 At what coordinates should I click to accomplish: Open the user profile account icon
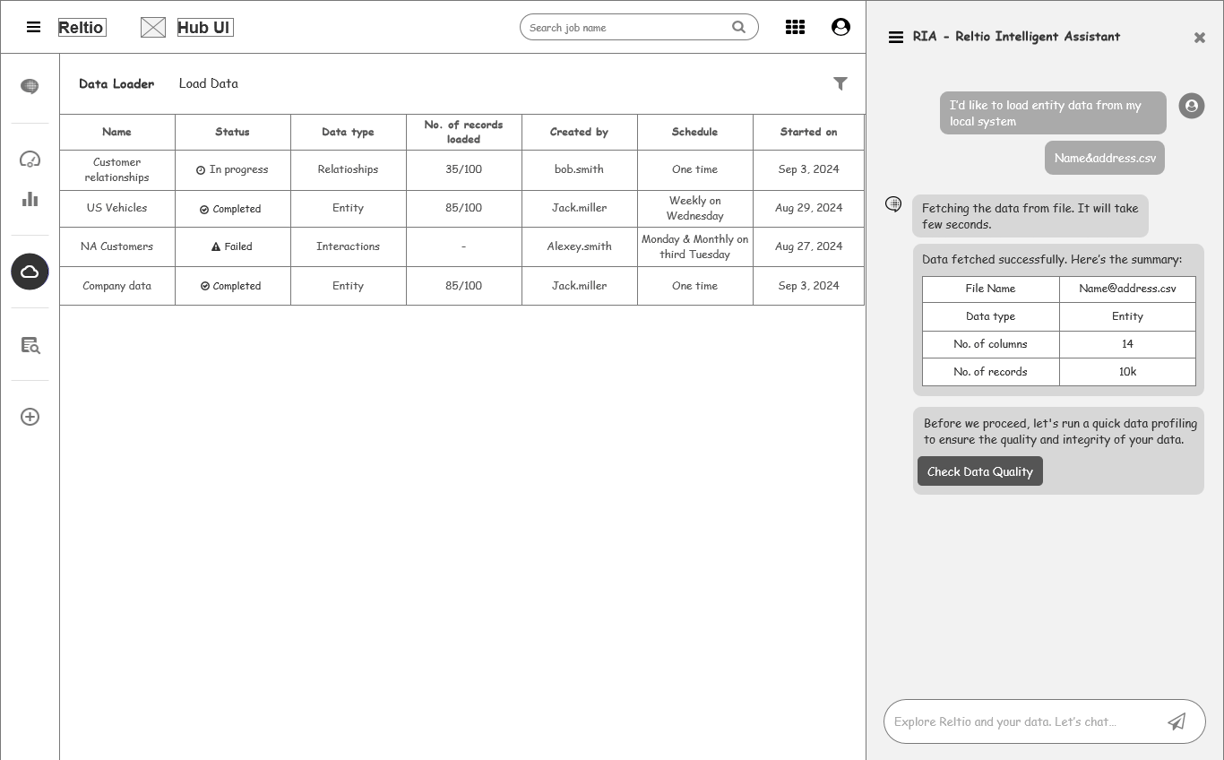click(x=841, y=27)
